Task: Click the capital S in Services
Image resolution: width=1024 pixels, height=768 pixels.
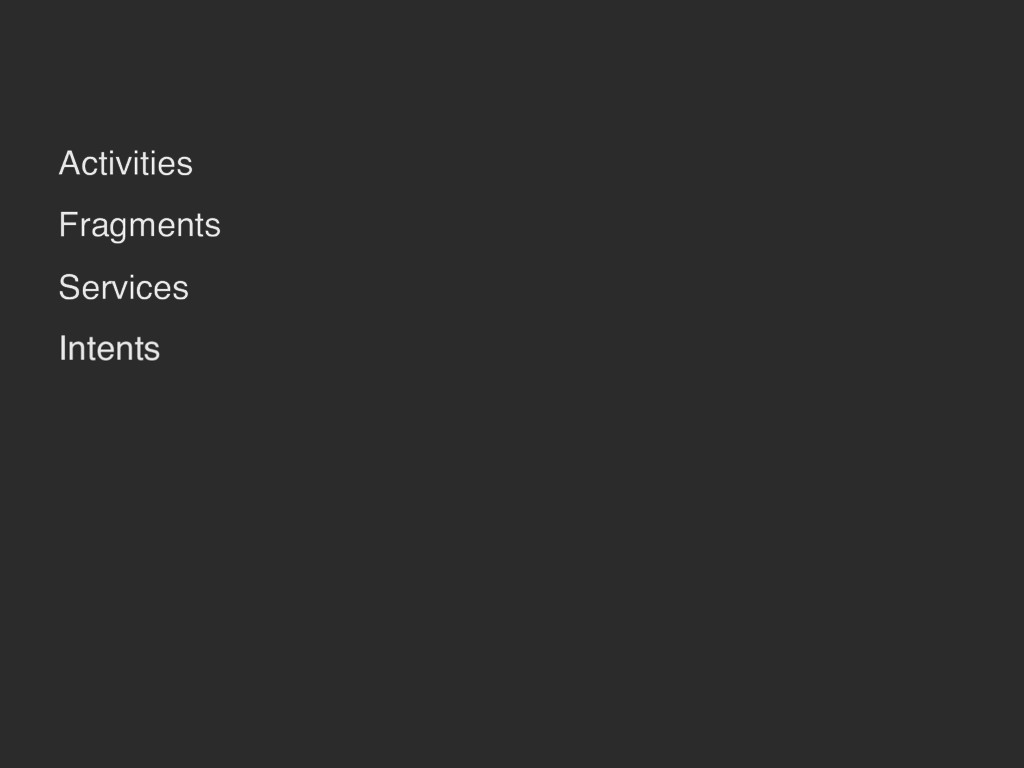Action: [x=69, y=287]
